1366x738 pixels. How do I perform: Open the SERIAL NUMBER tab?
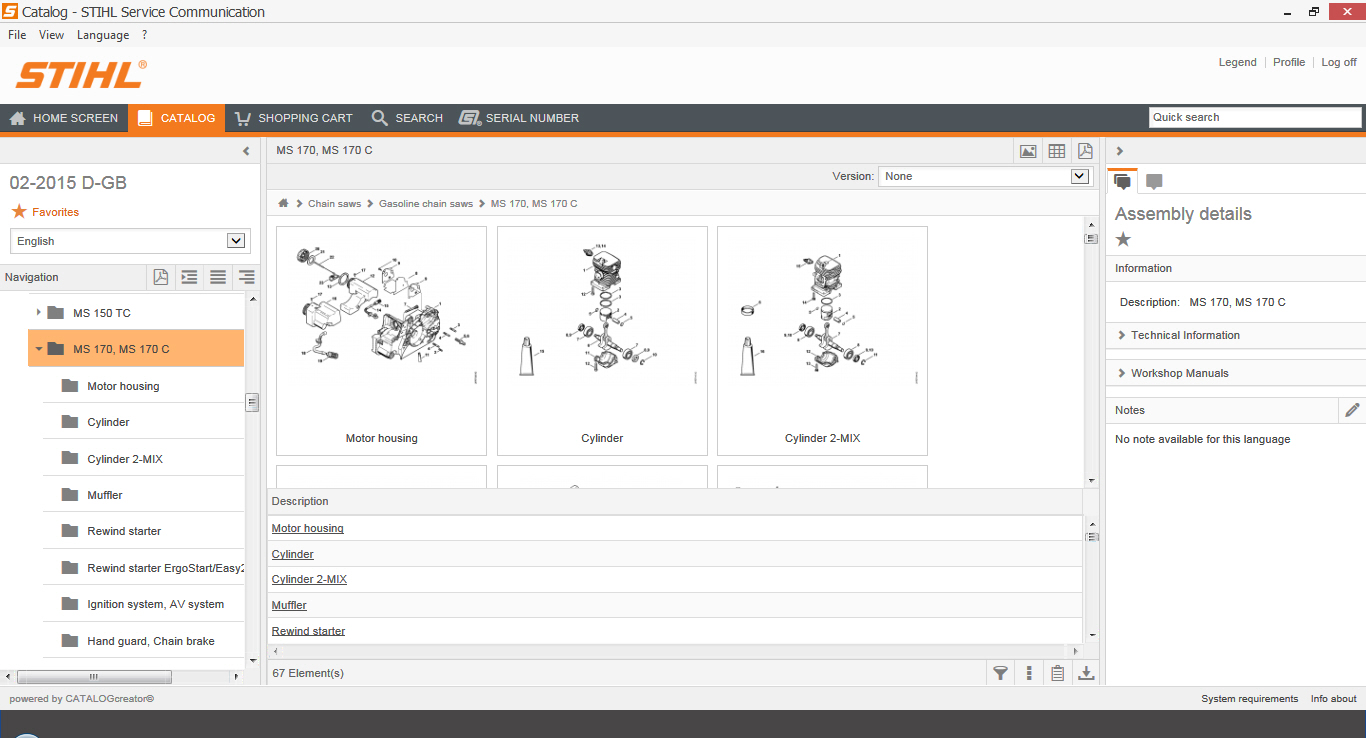click(x=519, y=118)
